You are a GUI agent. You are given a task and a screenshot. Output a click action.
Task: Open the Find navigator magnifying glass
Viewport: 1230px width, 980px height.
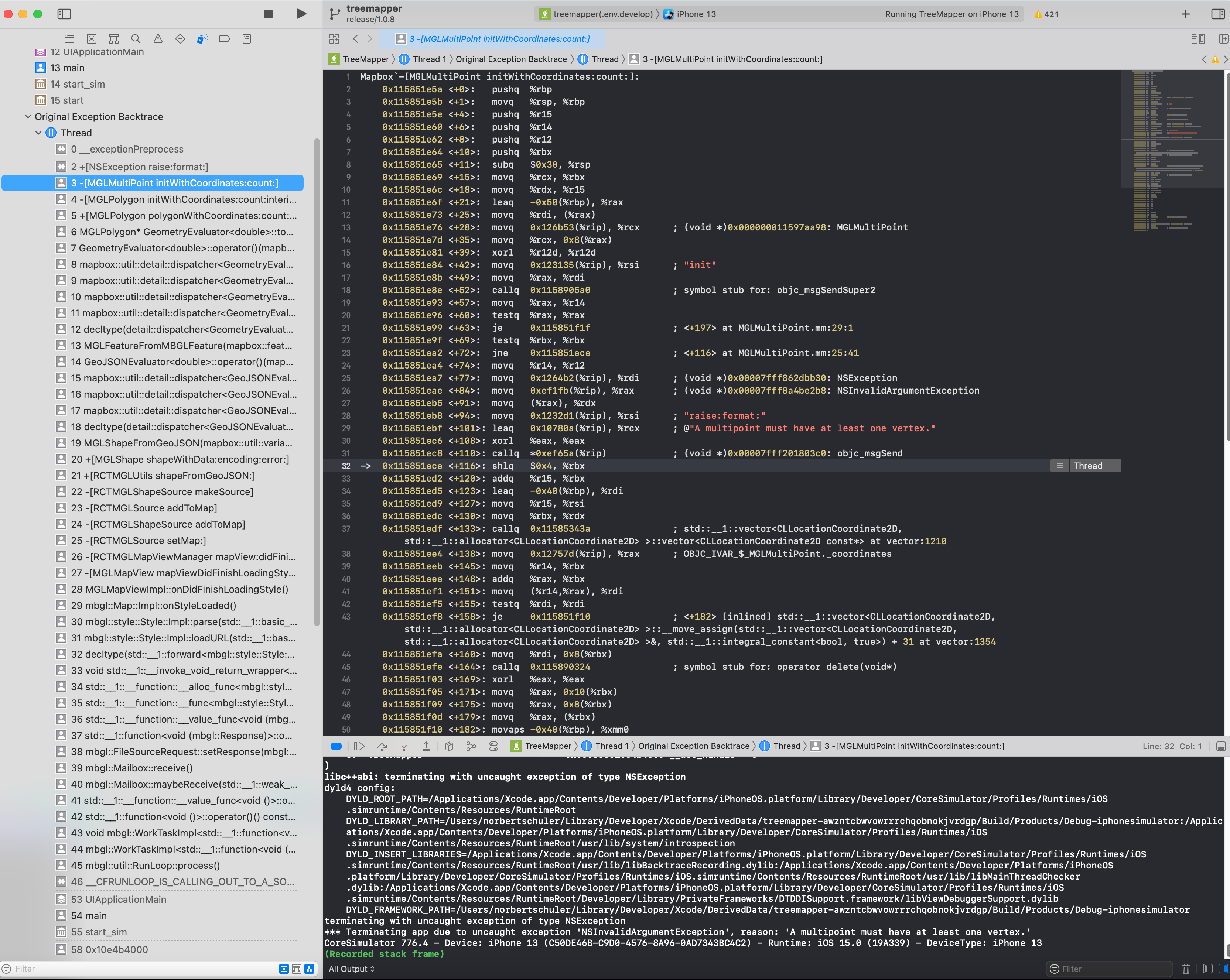coord(136,39)
